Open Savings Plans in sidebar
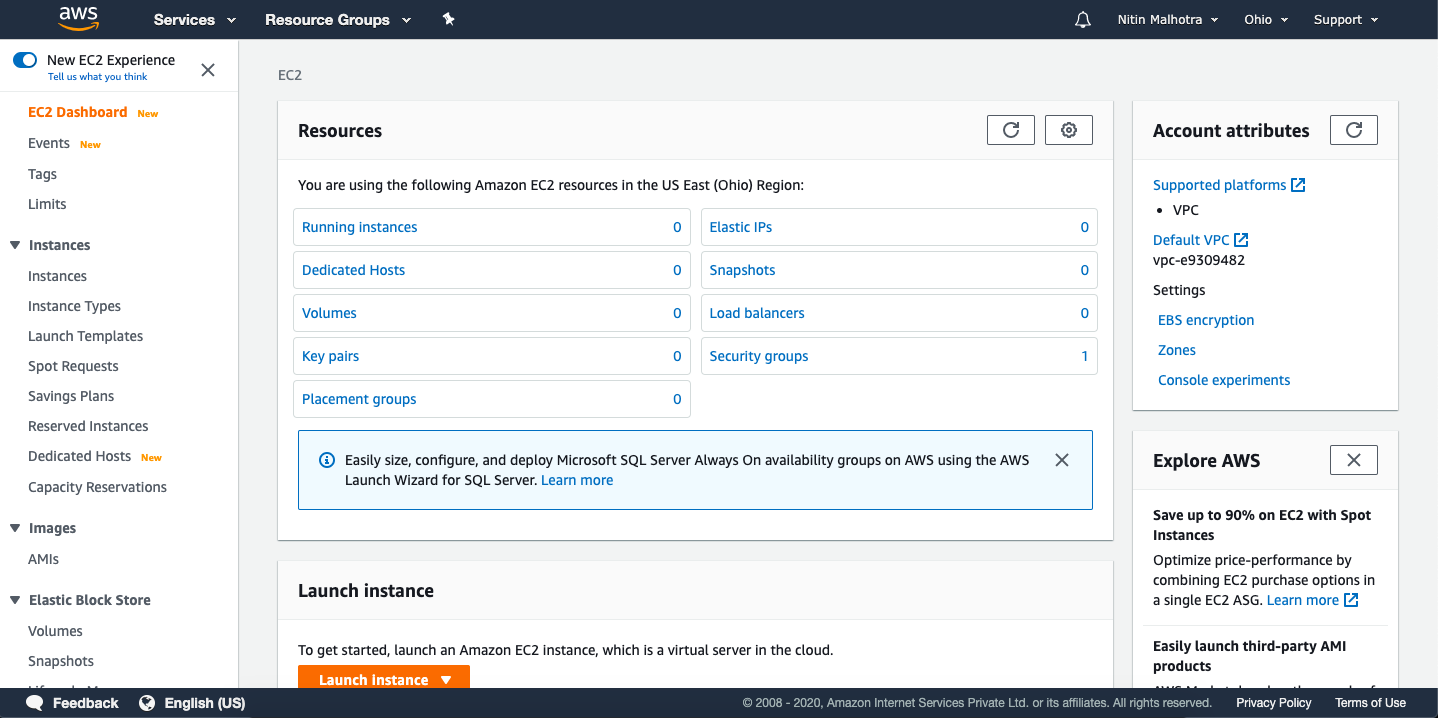Viewport: 1438px width, 718px height. click(71, 396)
